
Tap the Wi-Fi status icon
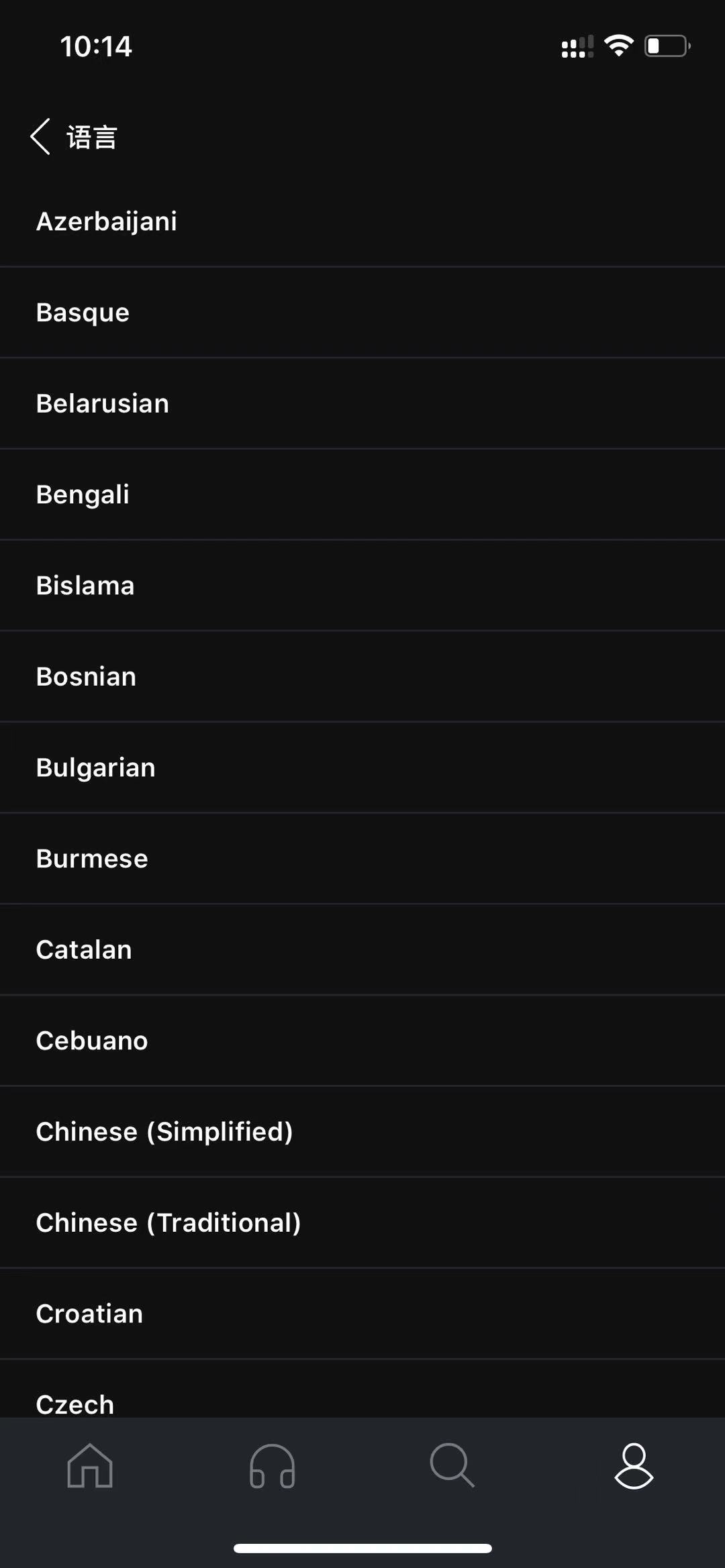pyautogui.click(x=618, y=46)
